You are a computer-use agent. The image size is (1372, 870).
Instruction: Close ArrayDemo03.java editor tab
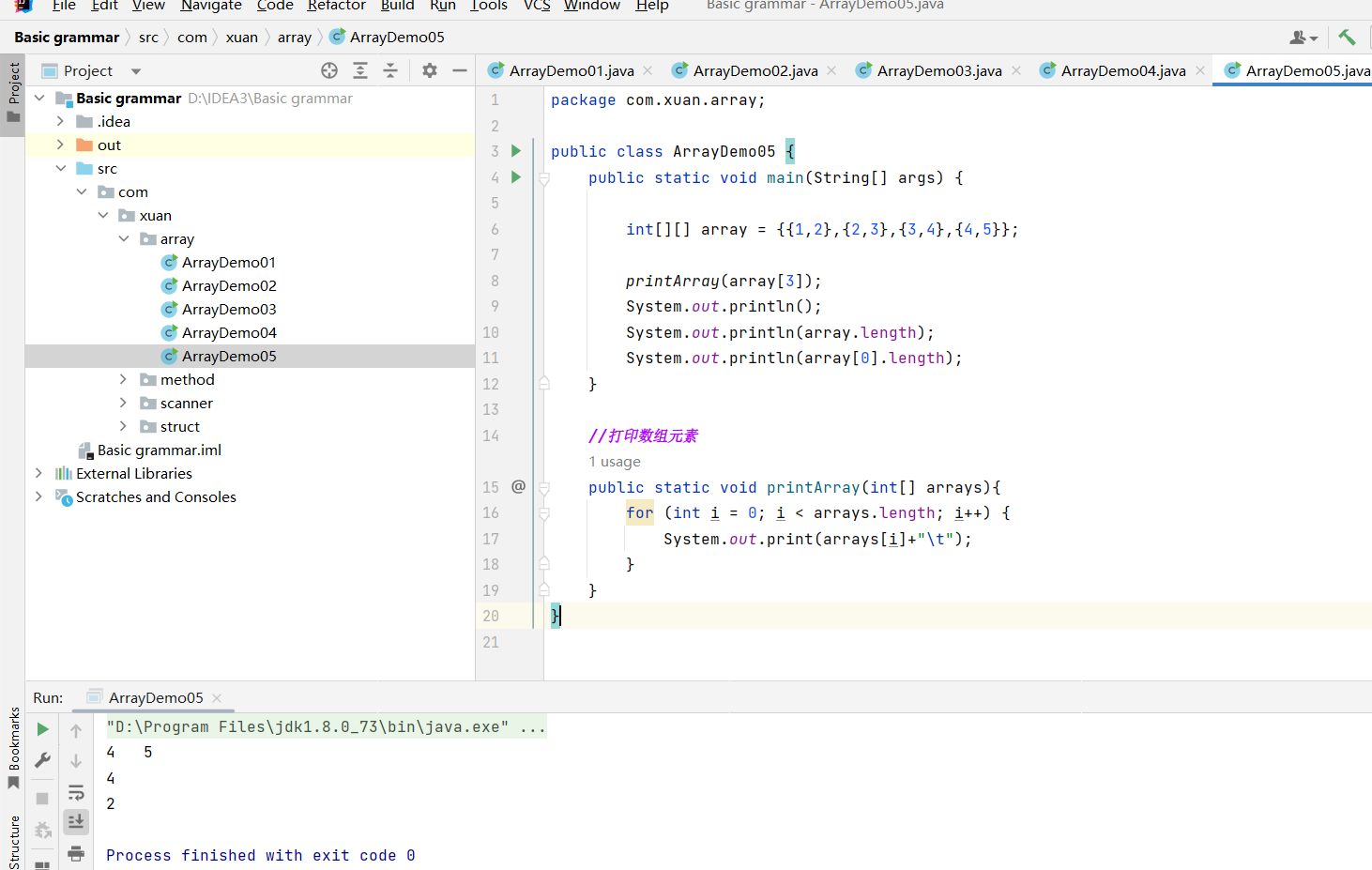coord(1016,70)
